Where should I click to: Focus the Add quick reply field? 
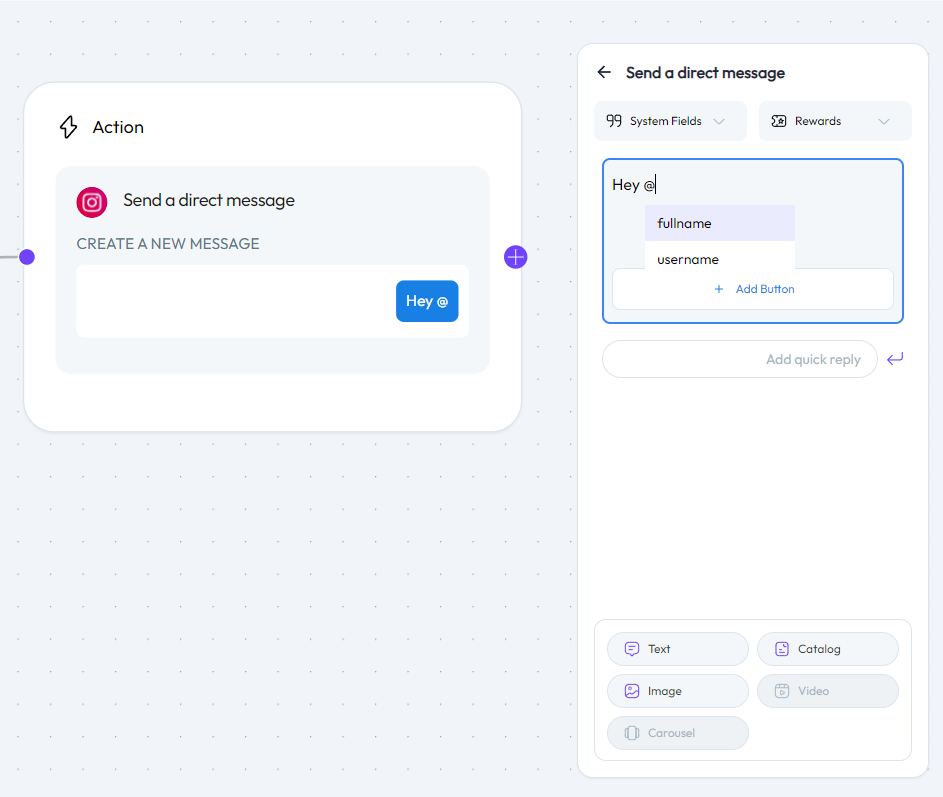coord(739,359)
